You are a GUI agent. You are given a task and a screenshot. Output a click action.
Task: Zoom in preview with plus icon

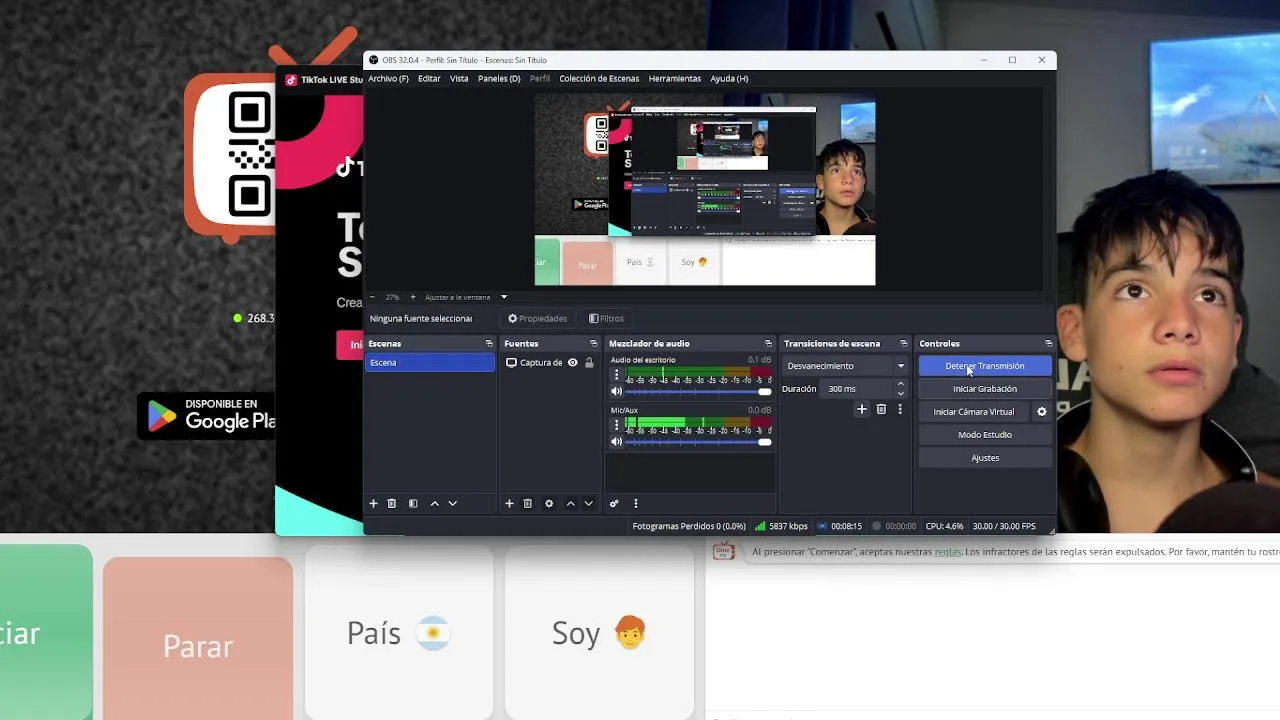tap(413, 297)
